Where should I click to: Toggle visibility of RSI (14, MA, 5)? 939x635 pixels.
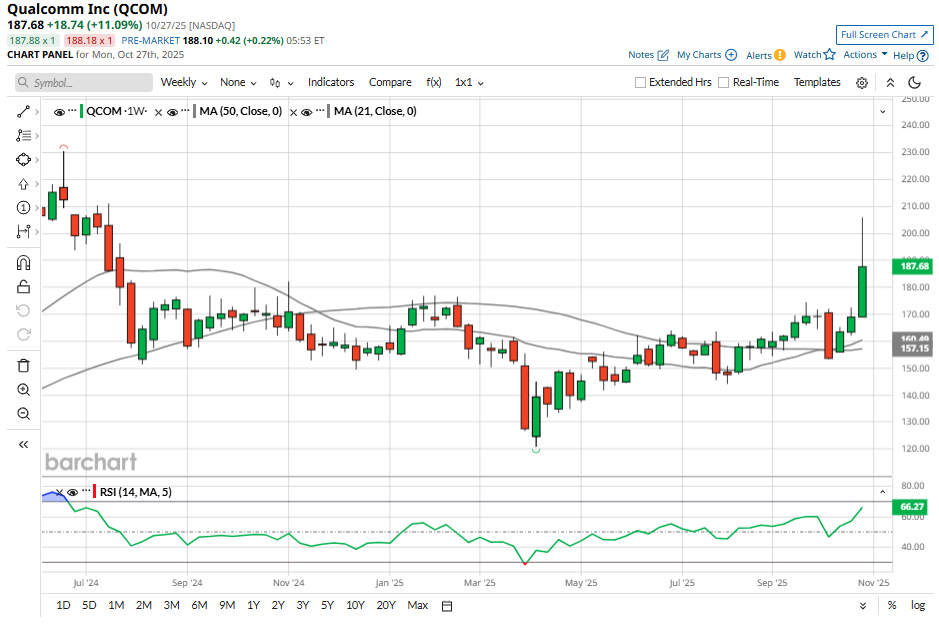pos(73,492)
